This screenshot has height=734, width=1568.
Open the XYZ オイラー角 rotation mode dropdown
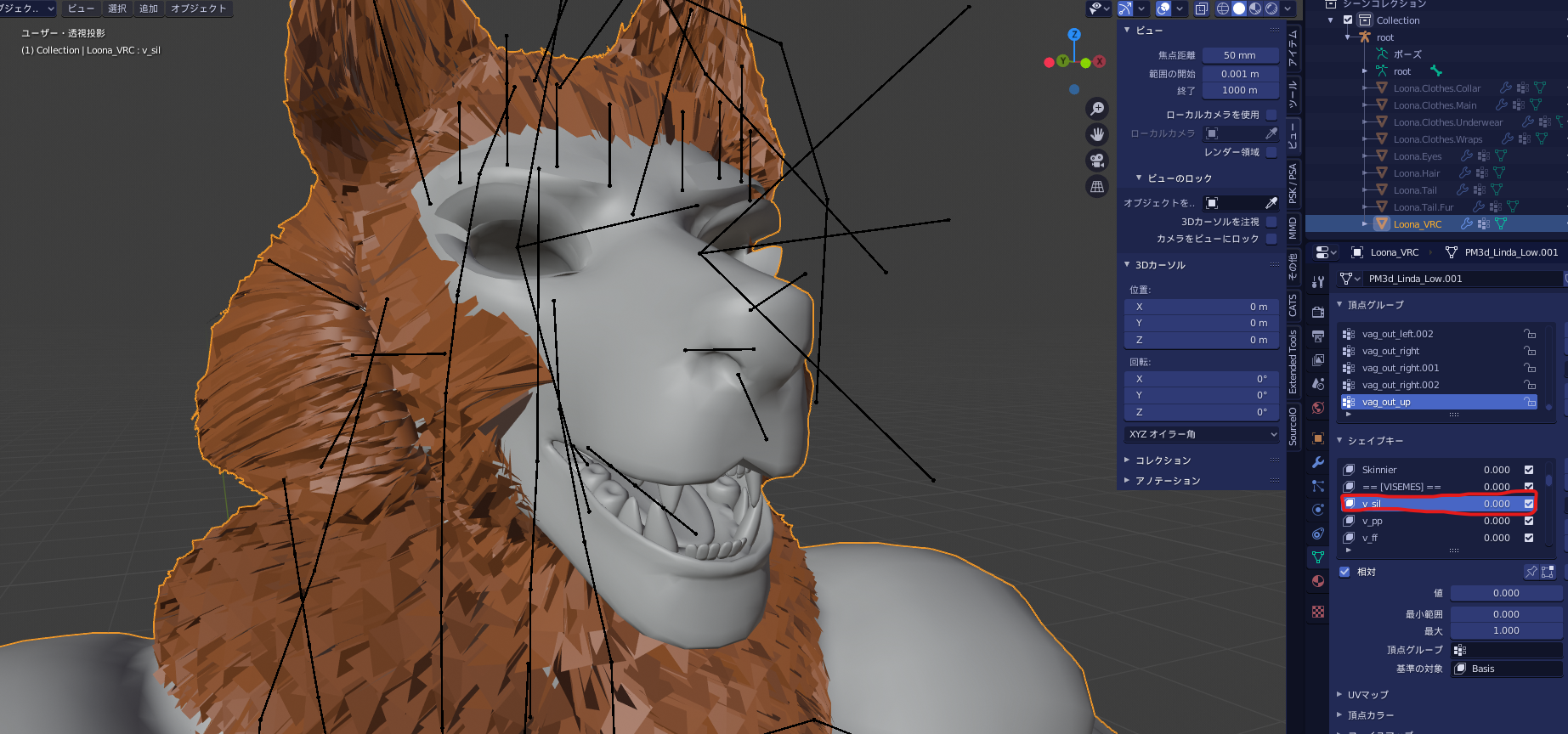pos(1202,434)
